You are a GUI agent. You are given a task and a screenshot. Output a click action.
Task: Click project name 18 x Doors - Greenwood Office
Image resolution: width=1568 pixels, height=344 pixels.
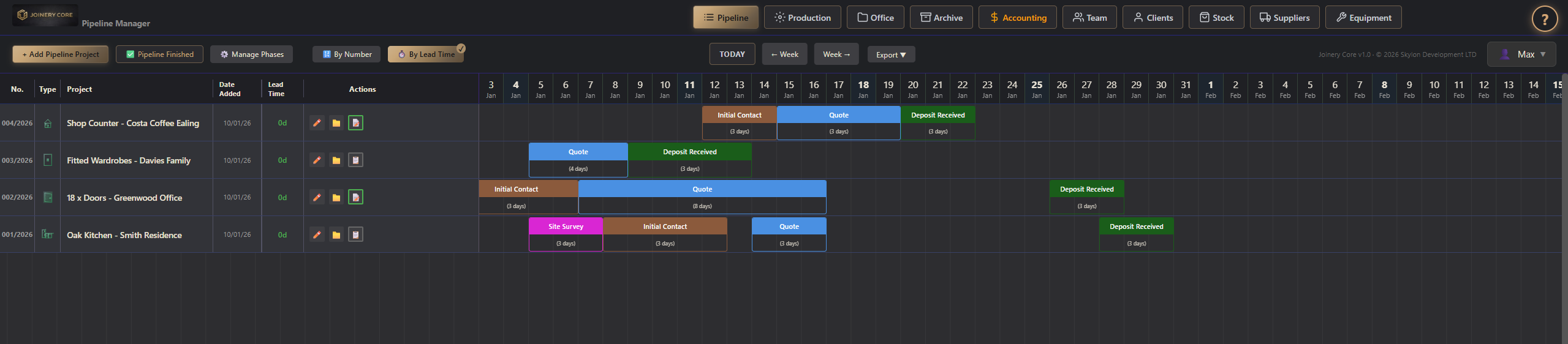pyautogui.click(x=124, y=198)
